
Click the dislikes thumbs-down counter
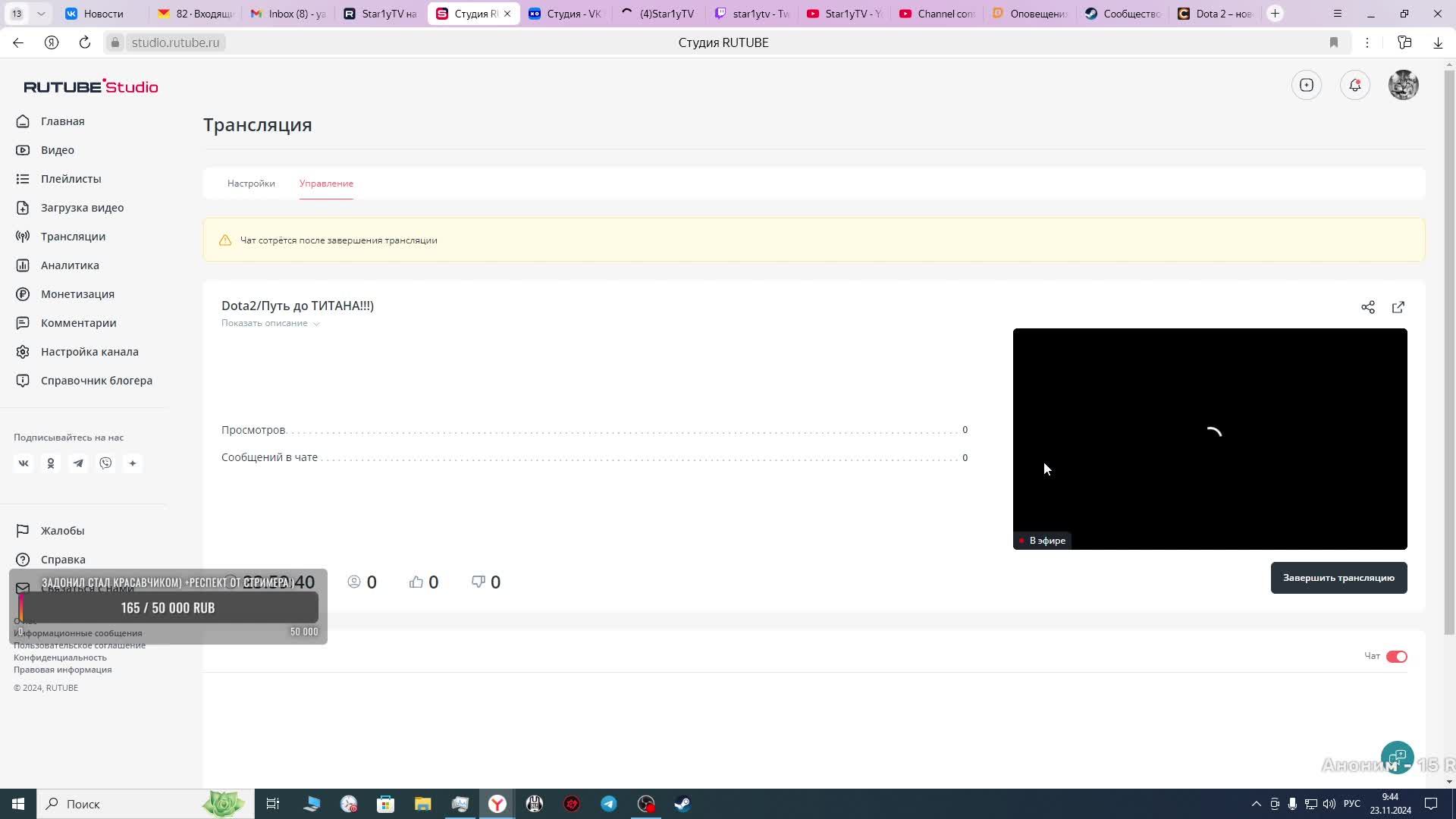[486, 582]
